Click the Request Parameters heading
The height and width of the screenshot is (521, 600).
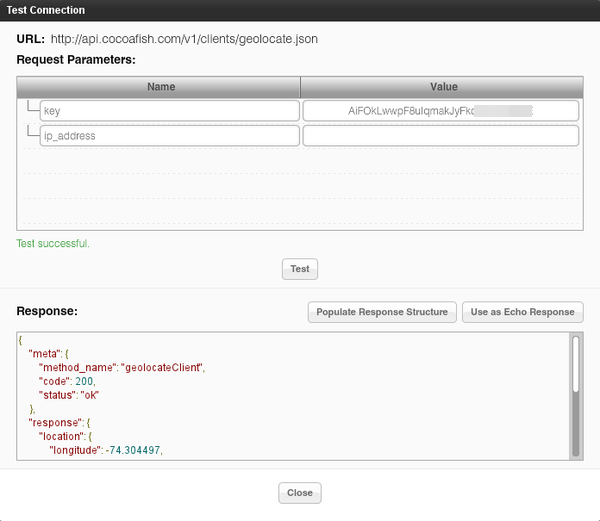point(76,60)
